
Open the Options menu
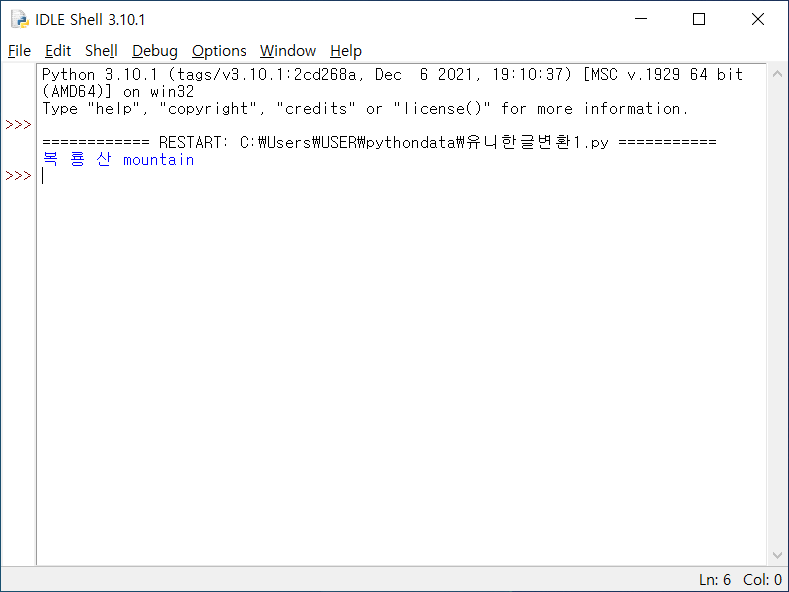[x=219, y=51]
